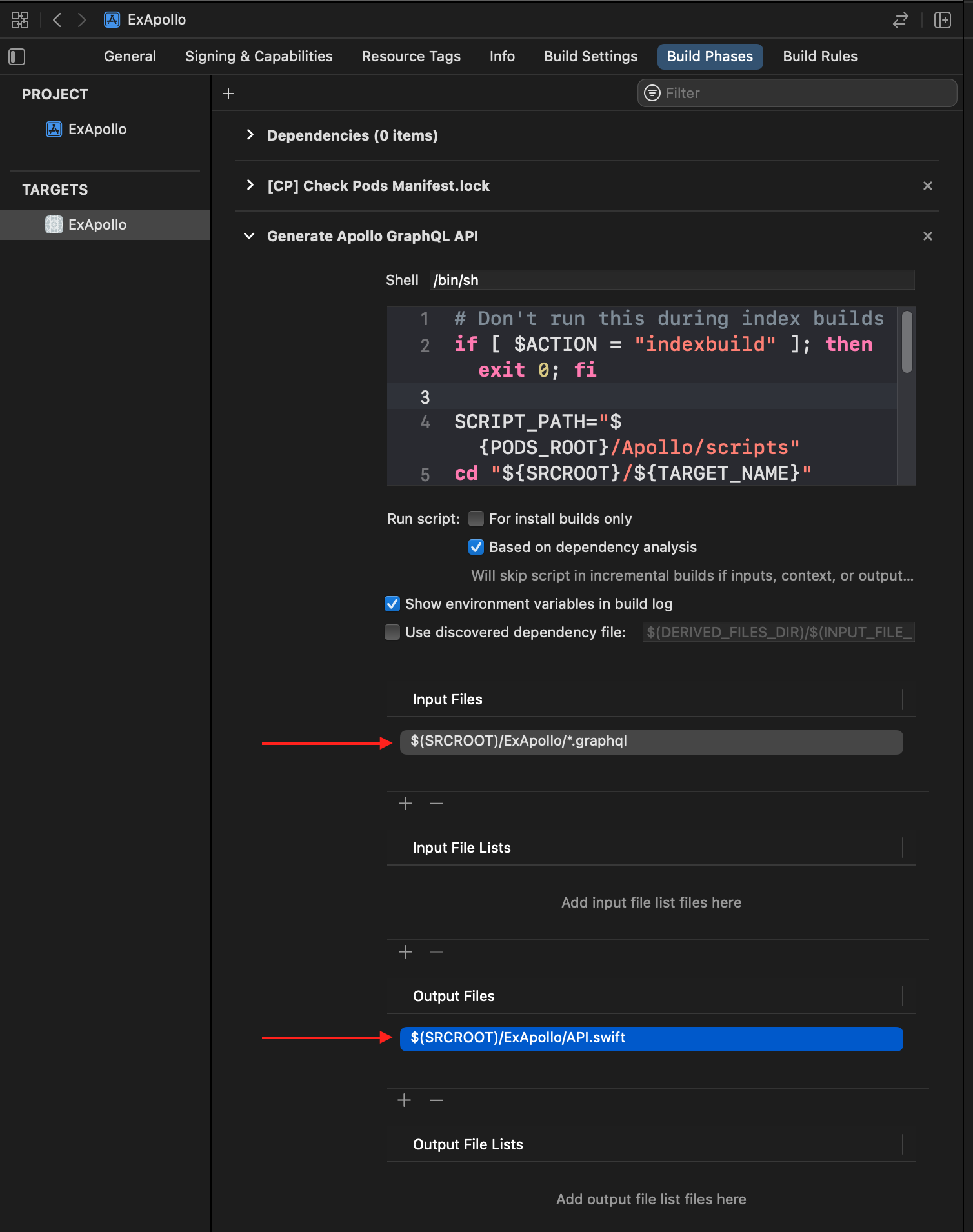Image resolution: width=973 pixels, height=1232 pixels.
Task: Add a new build phase with the plus button
Action: (228, 94)
